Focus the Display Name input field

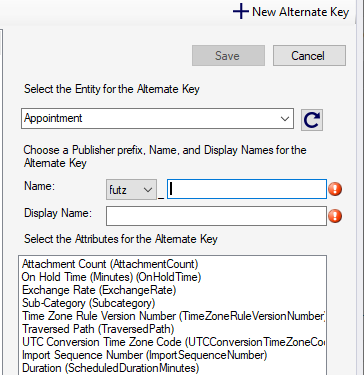click(216, 216)
